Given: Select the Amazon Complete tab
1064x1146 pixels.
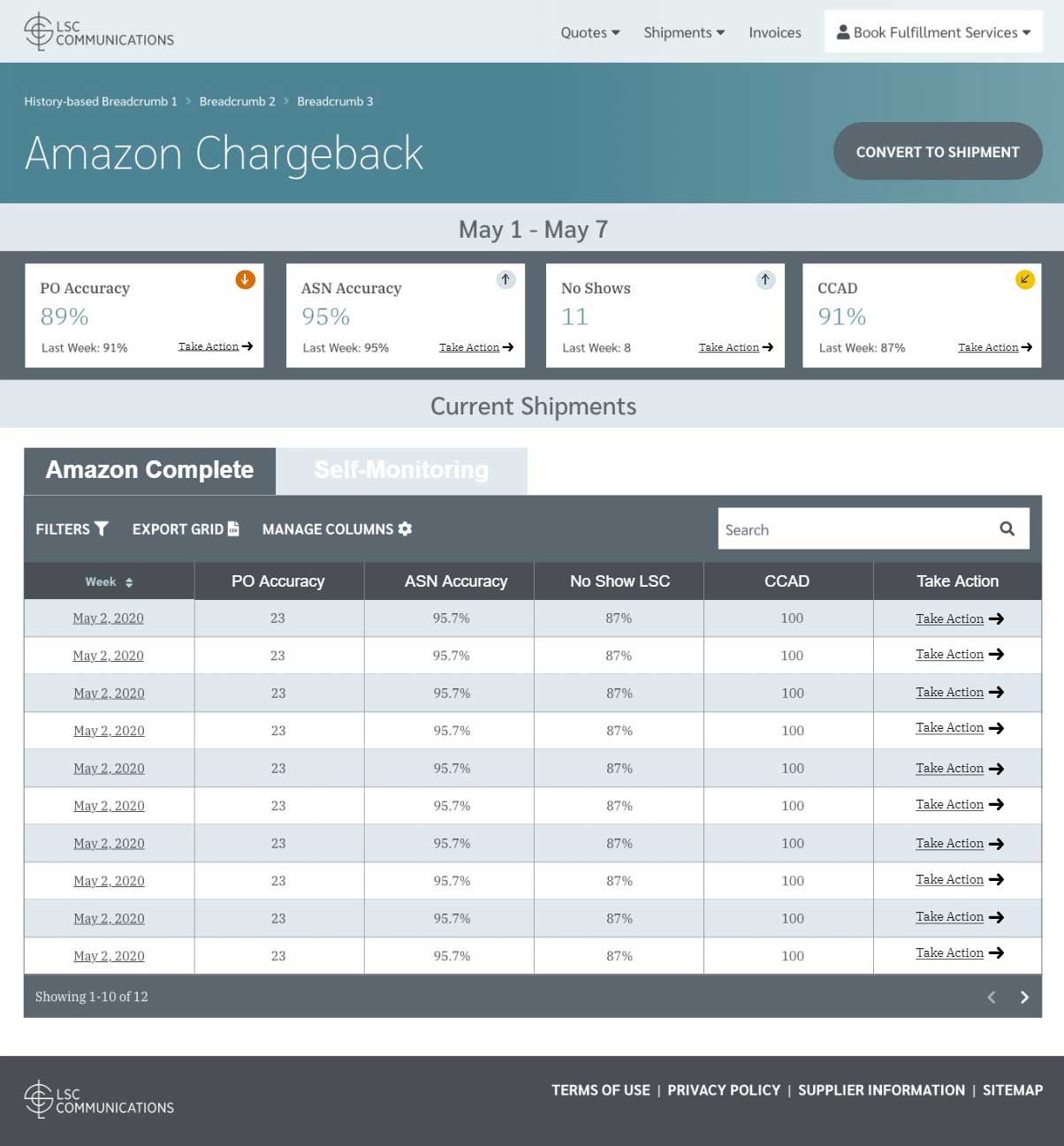Looking at the screenshot, I should coord(148,470).
